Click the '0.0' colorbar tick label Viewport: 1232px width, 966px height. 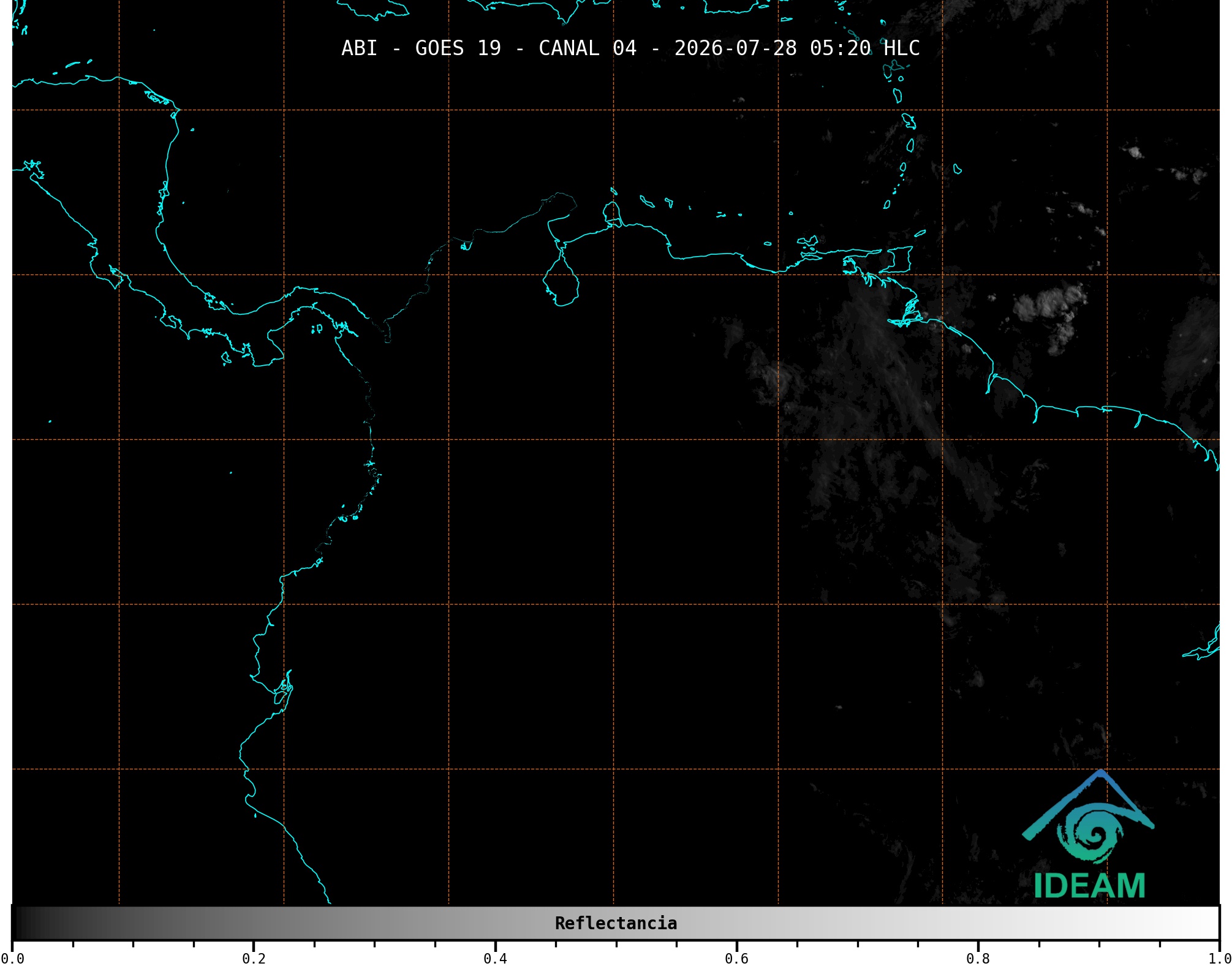pyautogui.click(x=12, y=959)
